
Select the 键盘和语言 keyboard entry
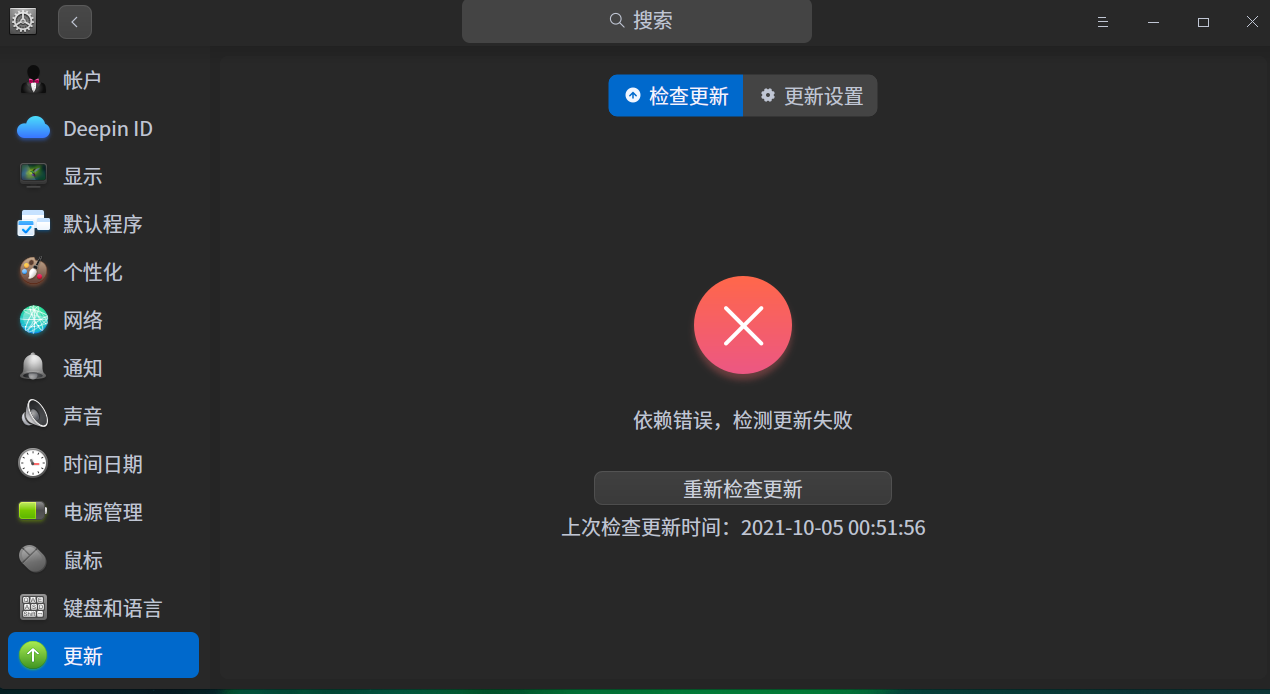tap(103, 608)
